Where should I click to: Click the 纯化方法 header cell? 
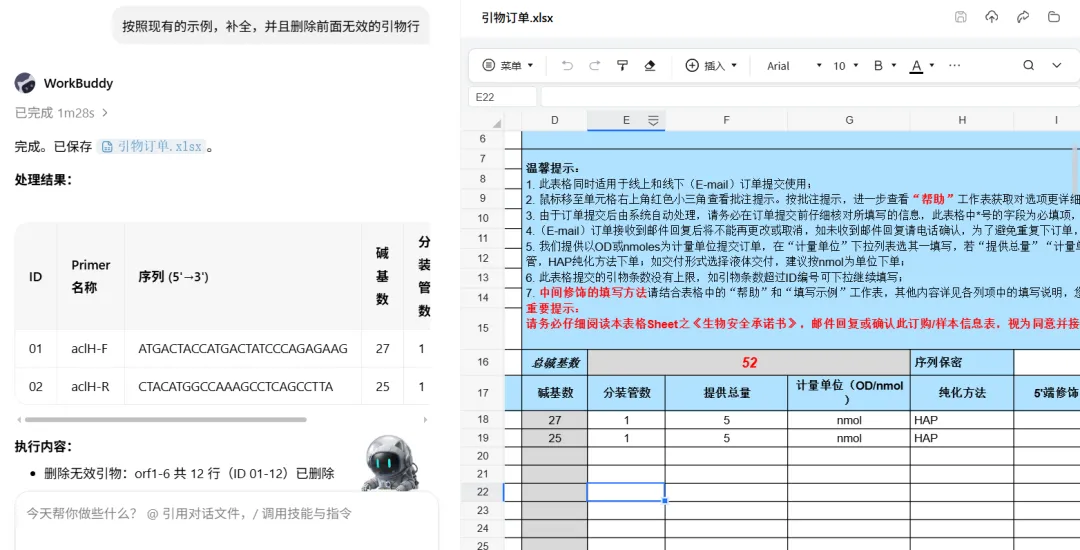(962, 393)
